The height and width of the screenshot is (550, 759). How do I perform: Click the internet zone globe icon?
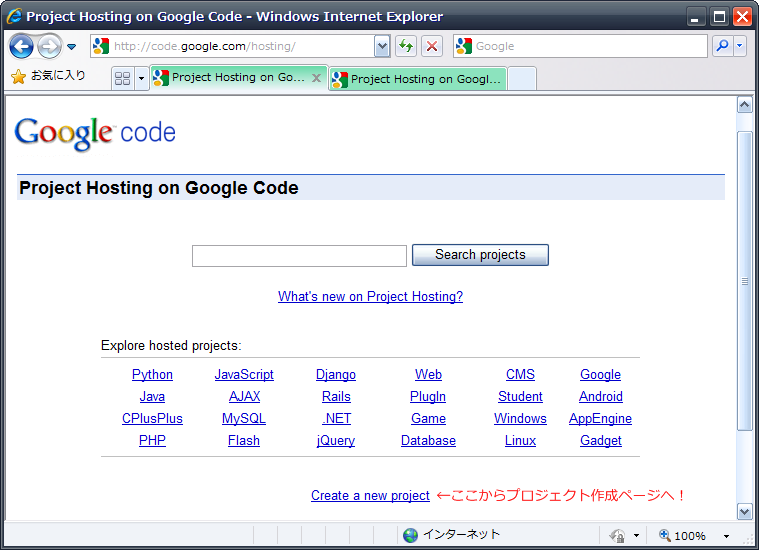[410, 535]
